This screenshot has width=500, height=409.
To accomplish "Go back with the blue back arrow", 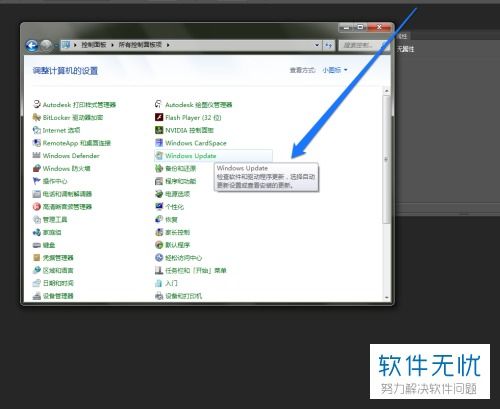I will click(32, 46).
